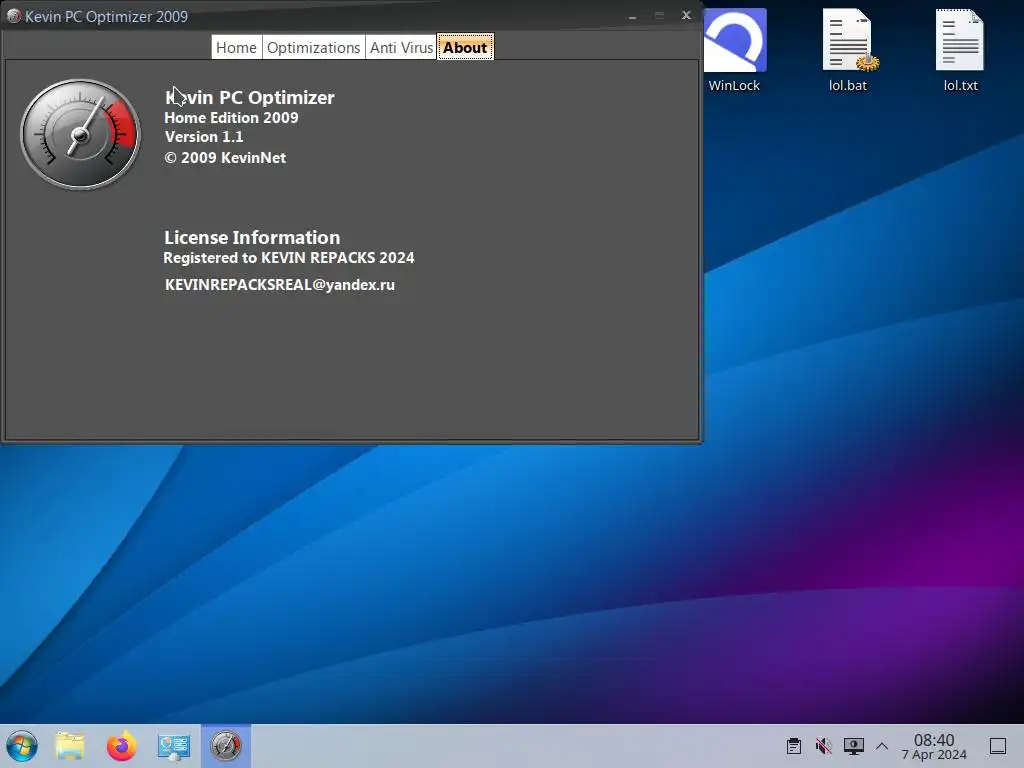
Task: Open the system settings taskbar icon
Action: pos(174,746)
